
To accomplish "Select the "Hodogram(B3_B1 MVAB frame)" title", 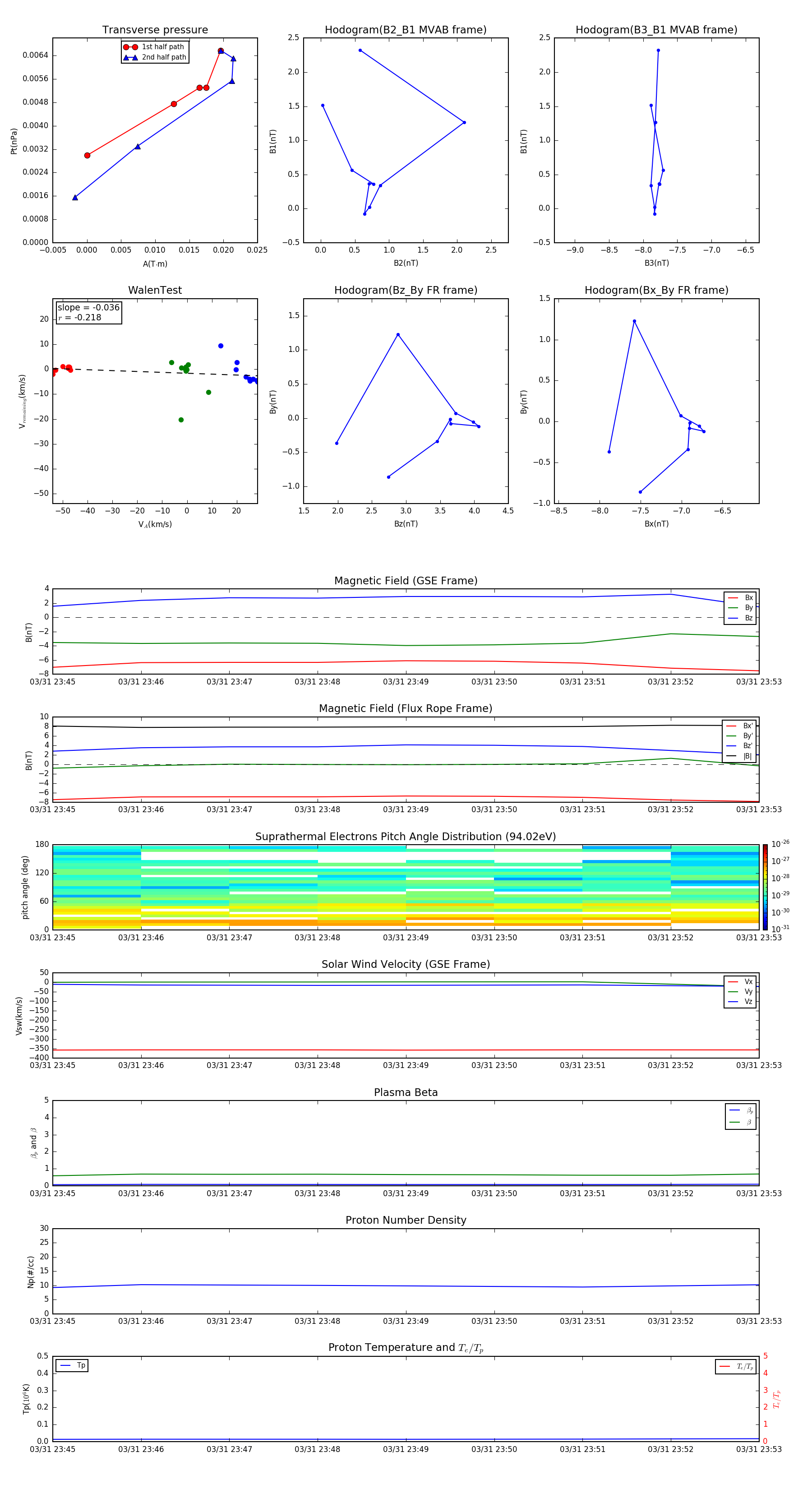I will coord(656,30).
